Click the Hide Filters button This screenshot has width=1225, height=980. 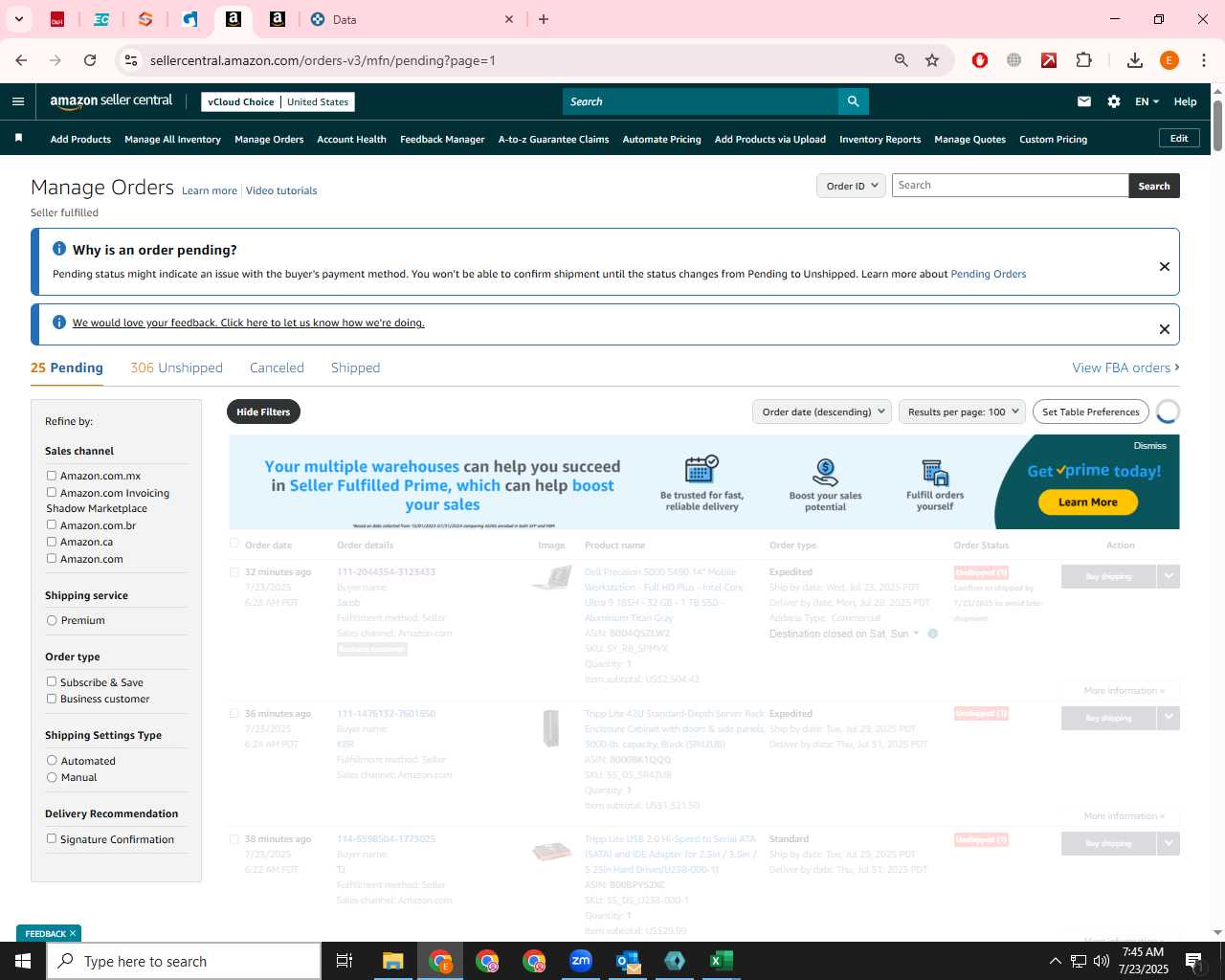click(x=263, y=412)
